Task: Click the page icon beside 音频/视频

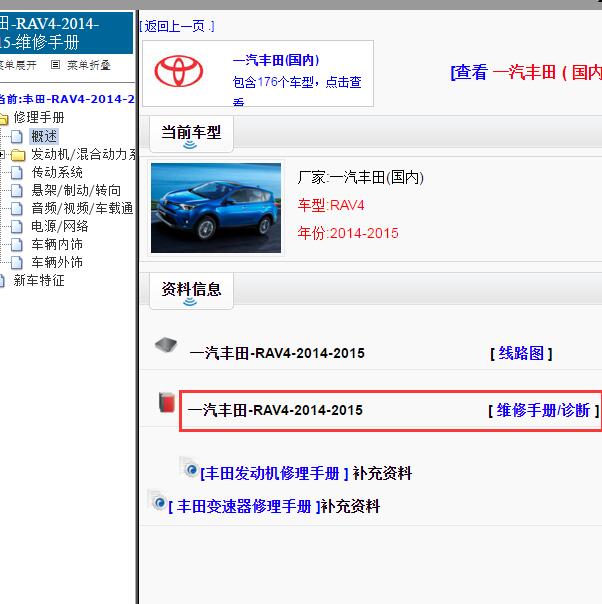Action: (x=17, y=208)
